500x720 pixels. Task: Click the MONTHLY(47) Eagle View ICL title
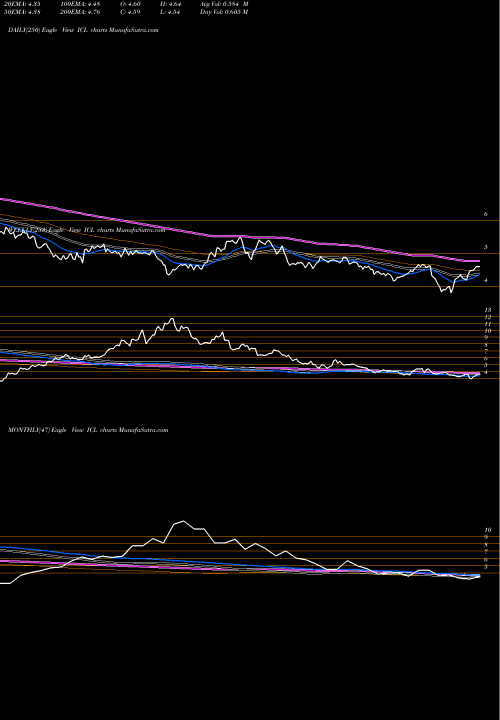pyautogui.click(x=88, y=430)
